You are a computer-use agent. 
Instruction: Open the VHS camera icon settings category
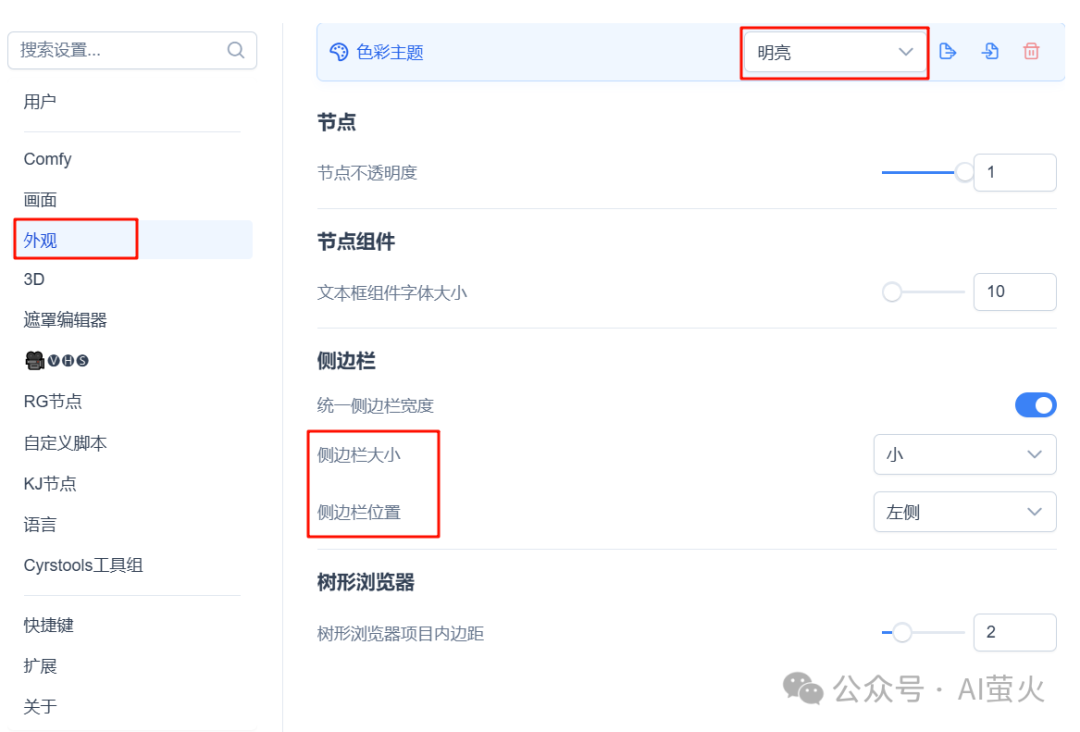coord(56,360)
